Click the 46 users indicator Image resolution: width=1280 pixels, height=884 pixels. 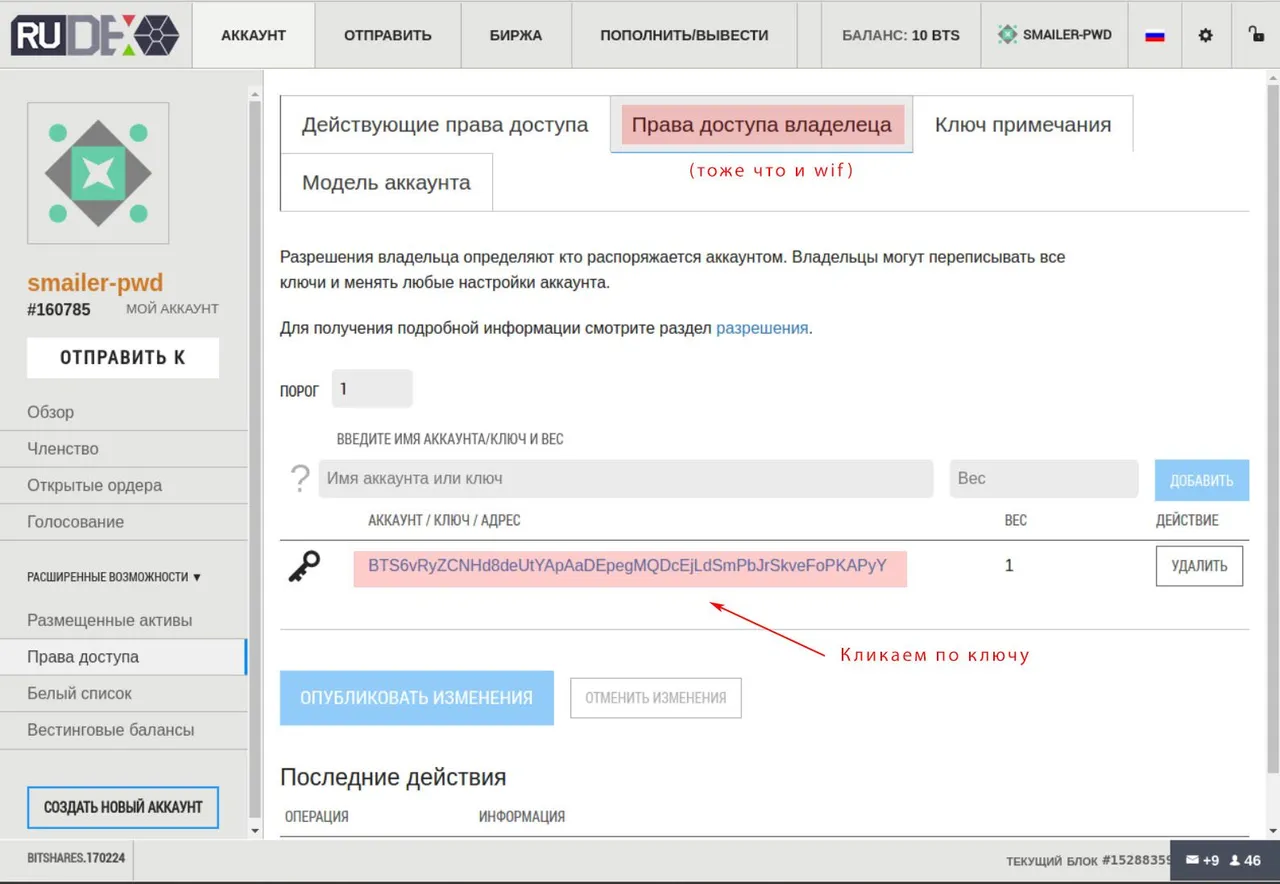click(1245, 860)
